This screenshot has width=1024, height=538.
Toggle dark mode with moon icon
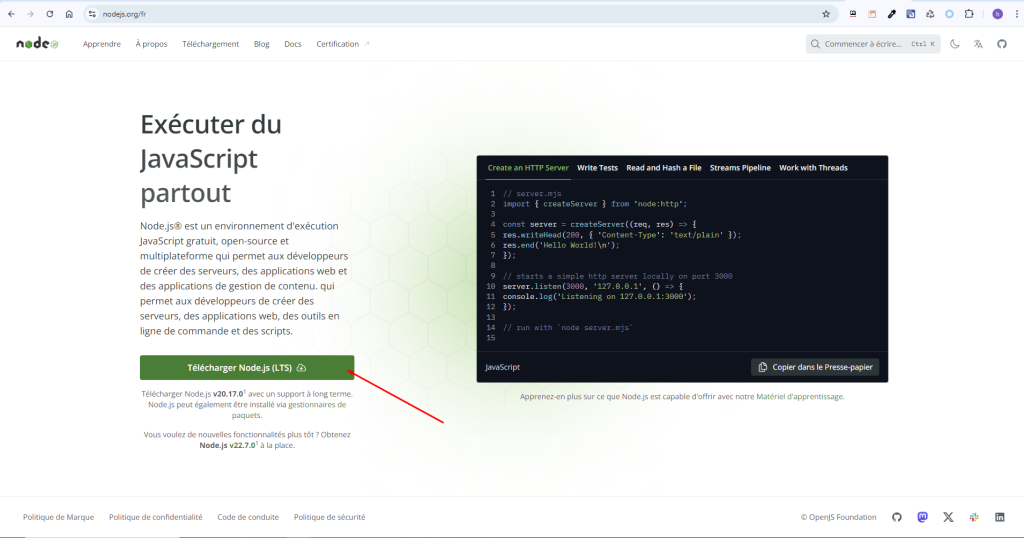point(955,44)
